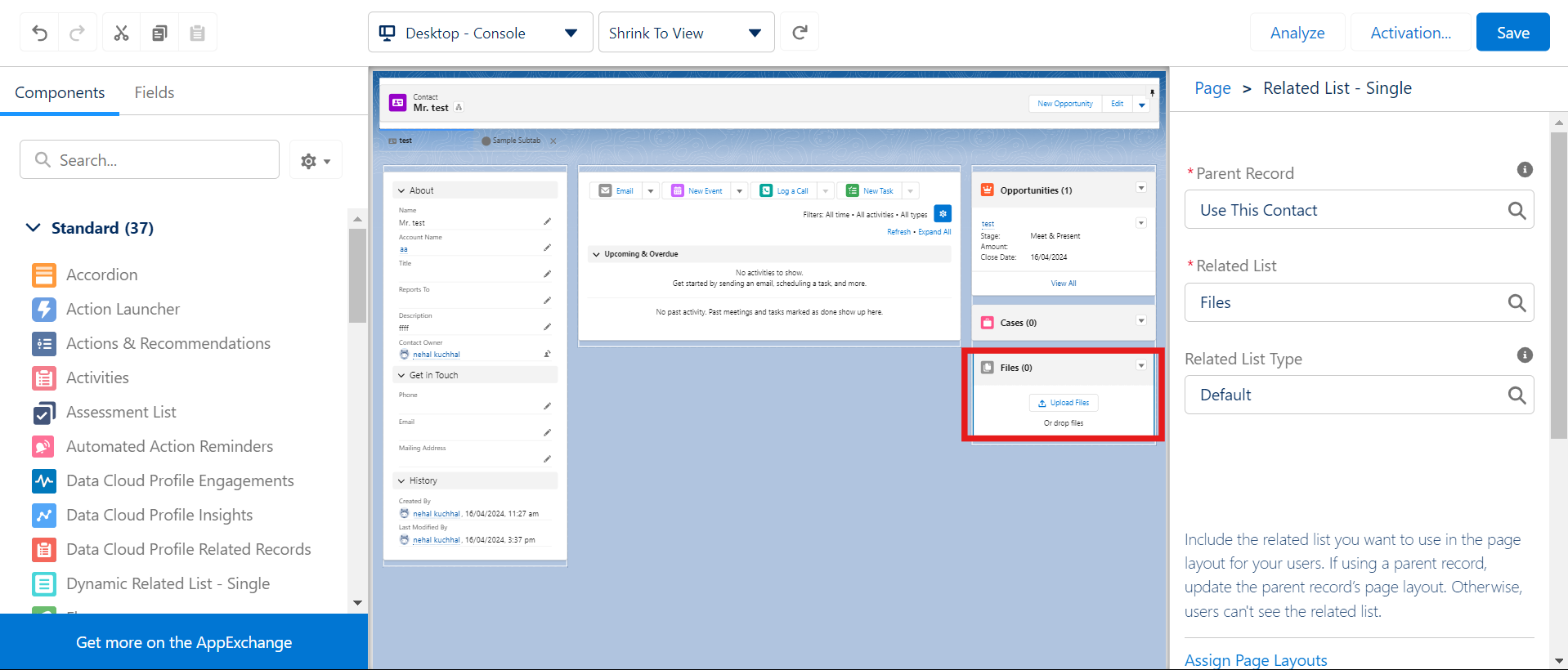1568x670 pixels.
Task: Open the component settings gear menu
Action: point(316,160)
